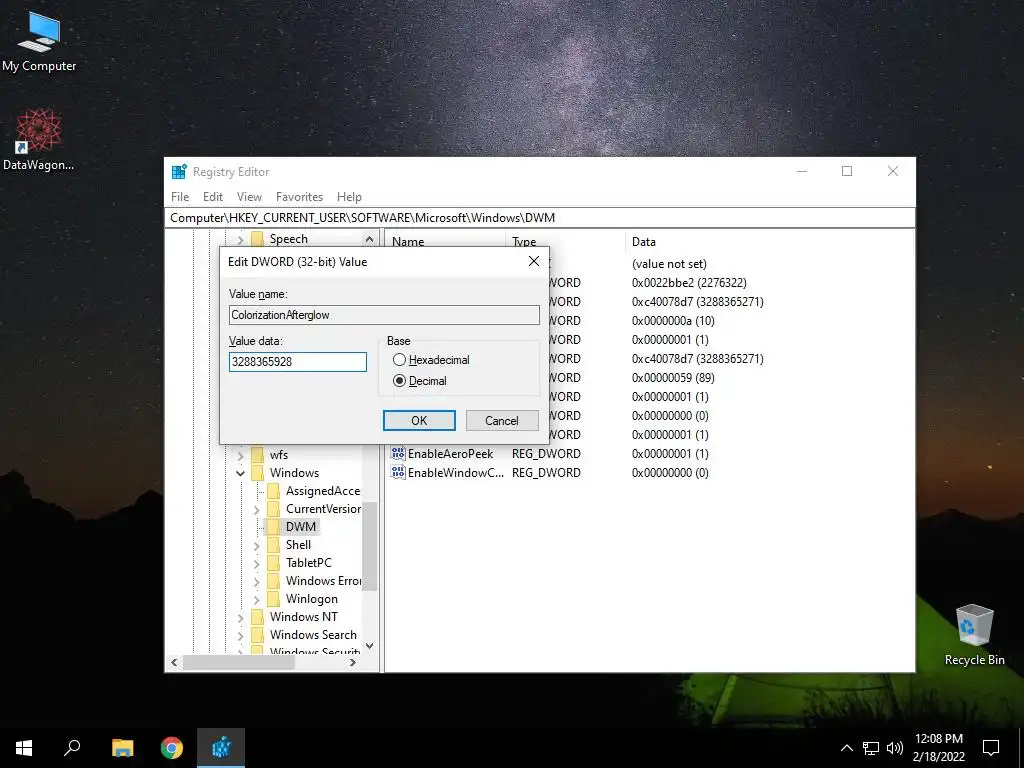Open the Favorites menu
Image resolution: width=1024 pixels, height=768 pixels.
pyautogui.click(x=299, y=197)
